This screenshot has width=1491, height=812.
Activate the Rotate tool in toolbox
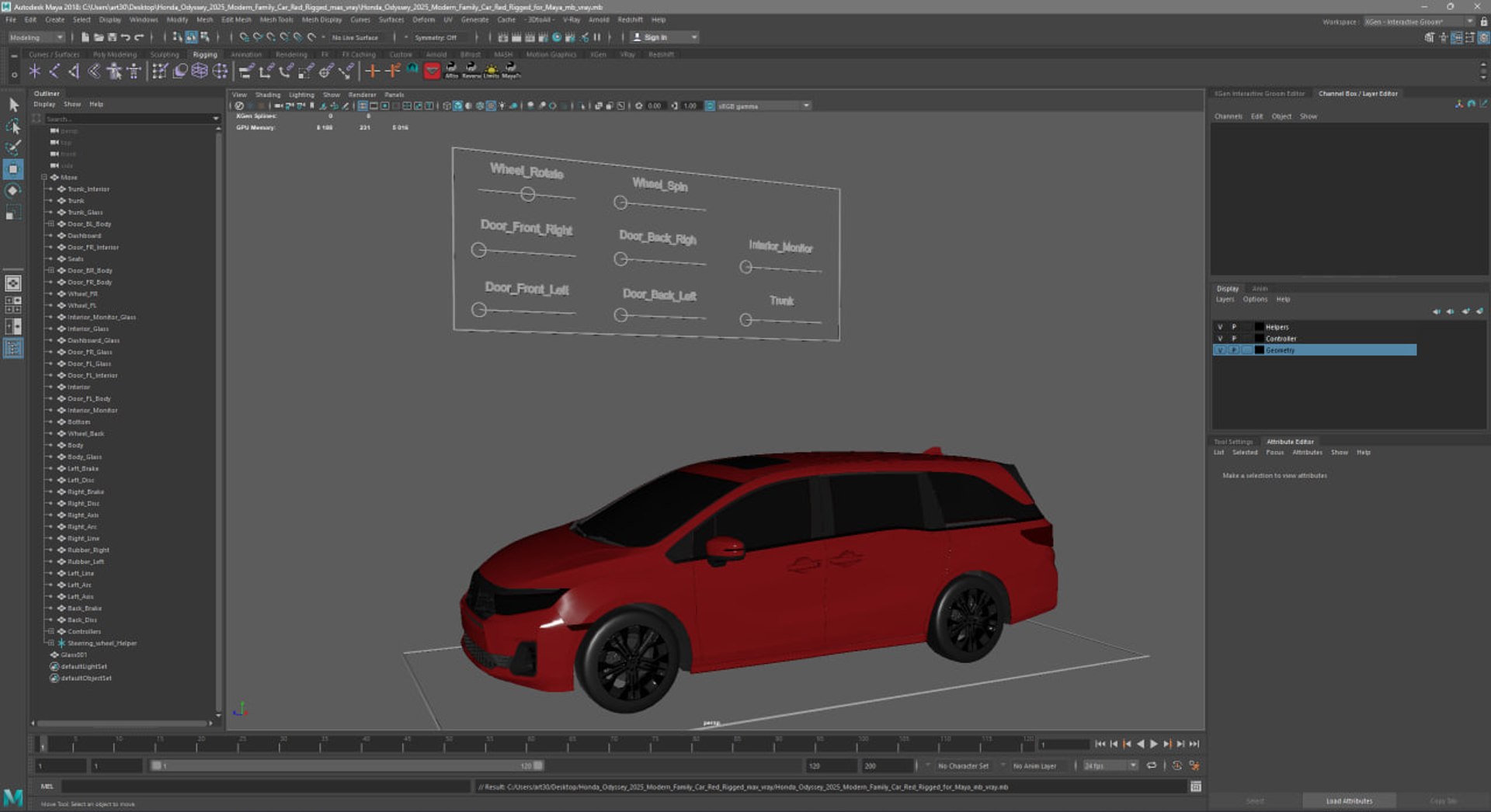tap(13, 191)
